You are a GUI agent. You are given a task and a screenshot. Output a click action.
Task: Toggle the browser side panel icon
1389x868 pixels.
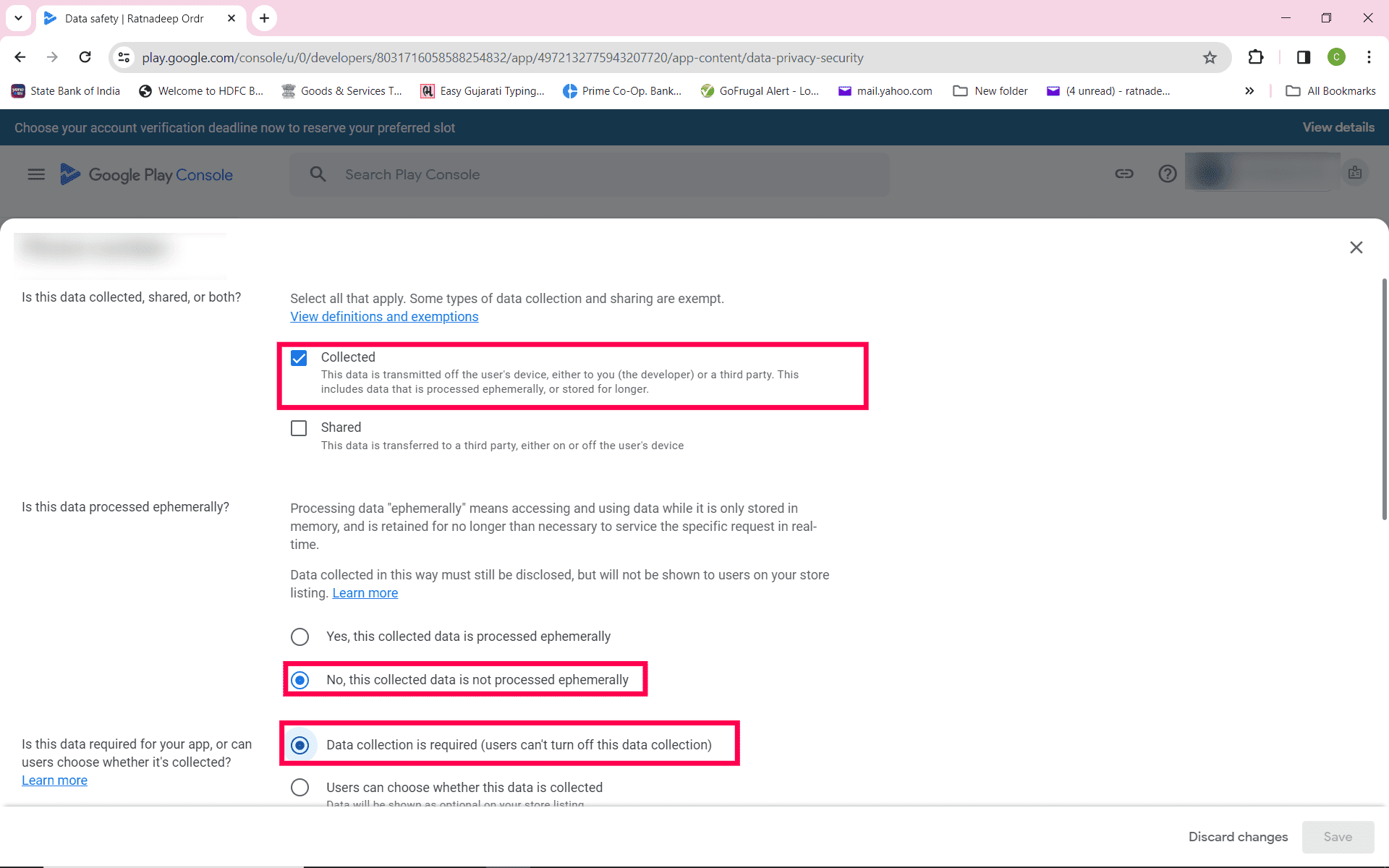click(1303, 57)
